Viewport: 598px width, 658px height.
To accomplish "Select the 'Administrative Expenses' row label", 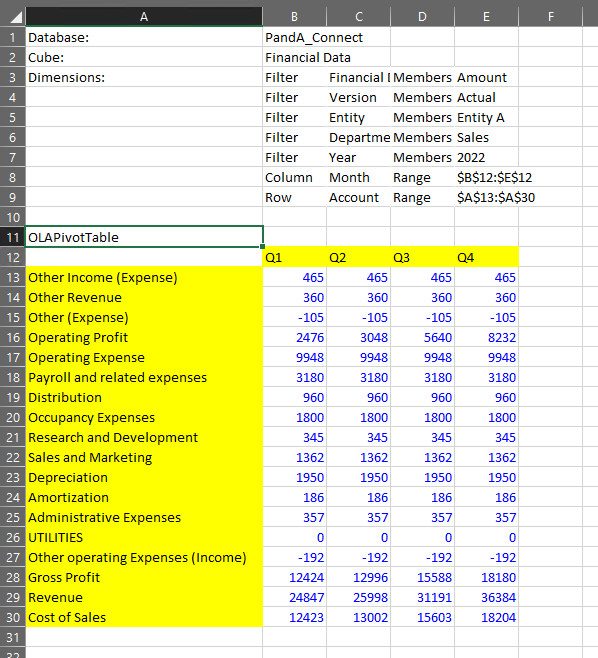I will click(144, 517).
